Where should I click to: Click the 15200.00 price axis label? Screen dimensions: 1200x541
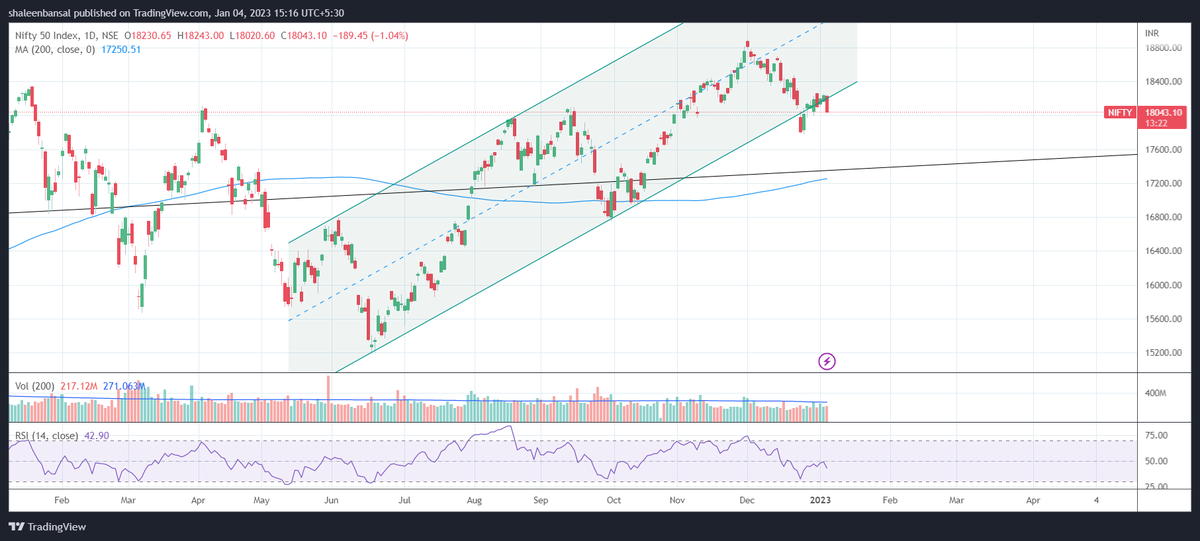(x=1163, y=354)
